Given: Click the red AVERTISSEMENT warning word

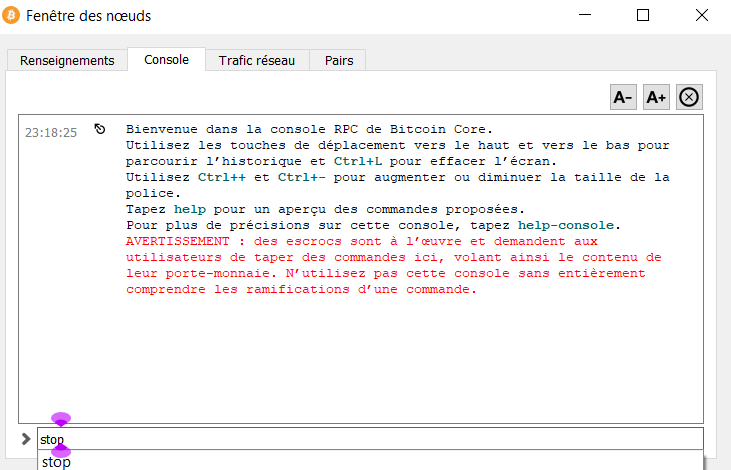Looking at the screenshot, I should click(x=178, y=241).
